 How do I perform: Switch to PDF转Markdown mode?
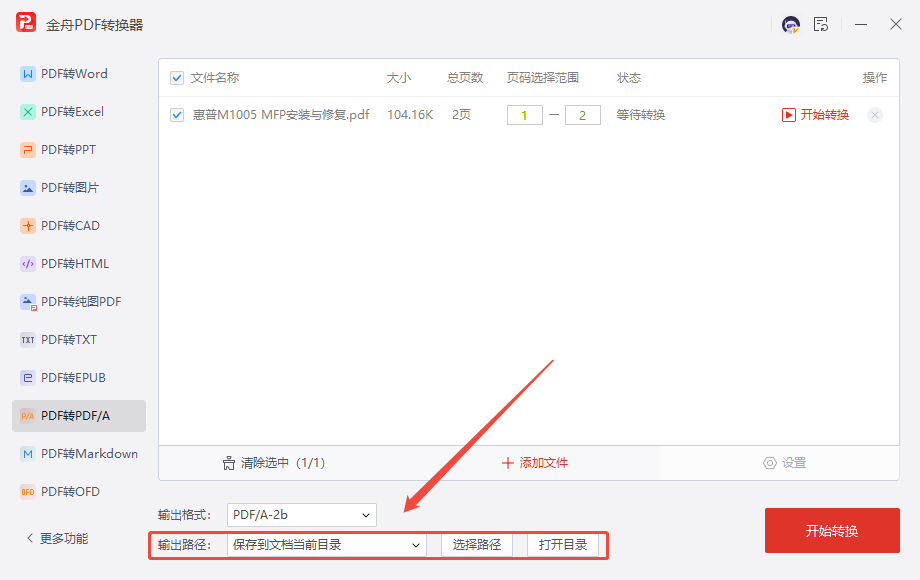pos(79,454)
